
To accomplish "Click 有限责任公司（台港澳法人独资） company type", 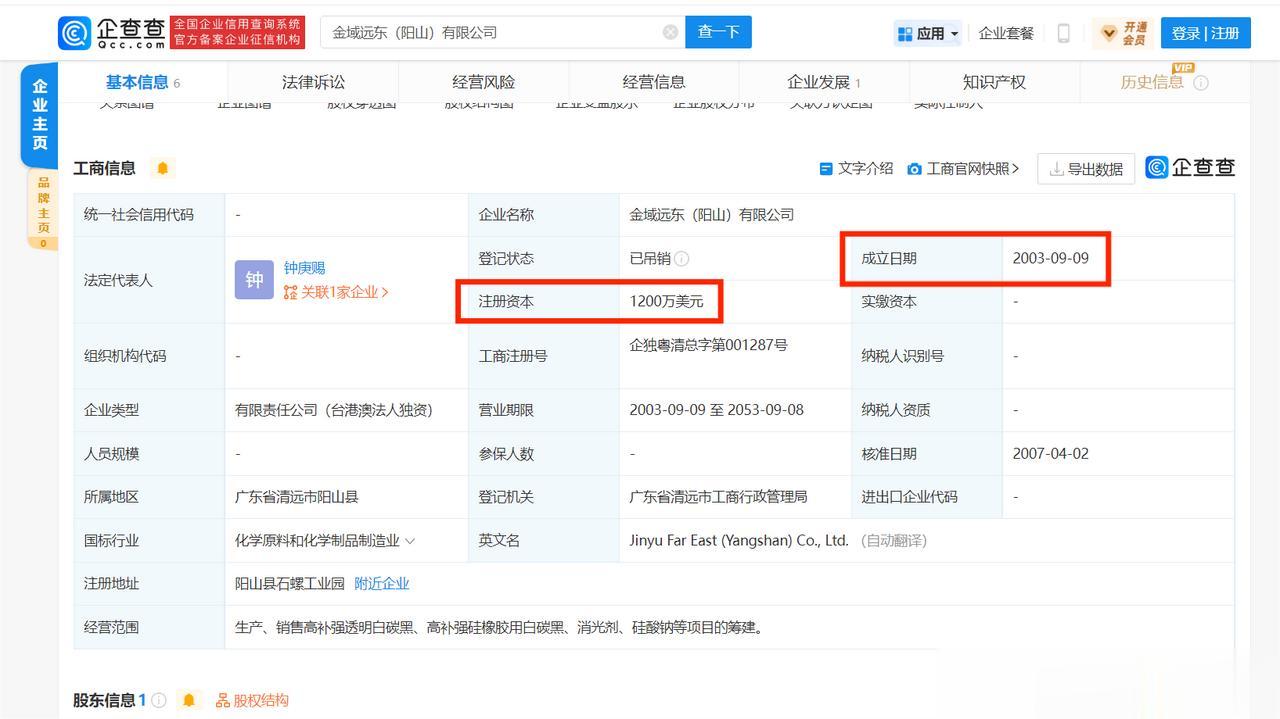I will click(334, 410).
